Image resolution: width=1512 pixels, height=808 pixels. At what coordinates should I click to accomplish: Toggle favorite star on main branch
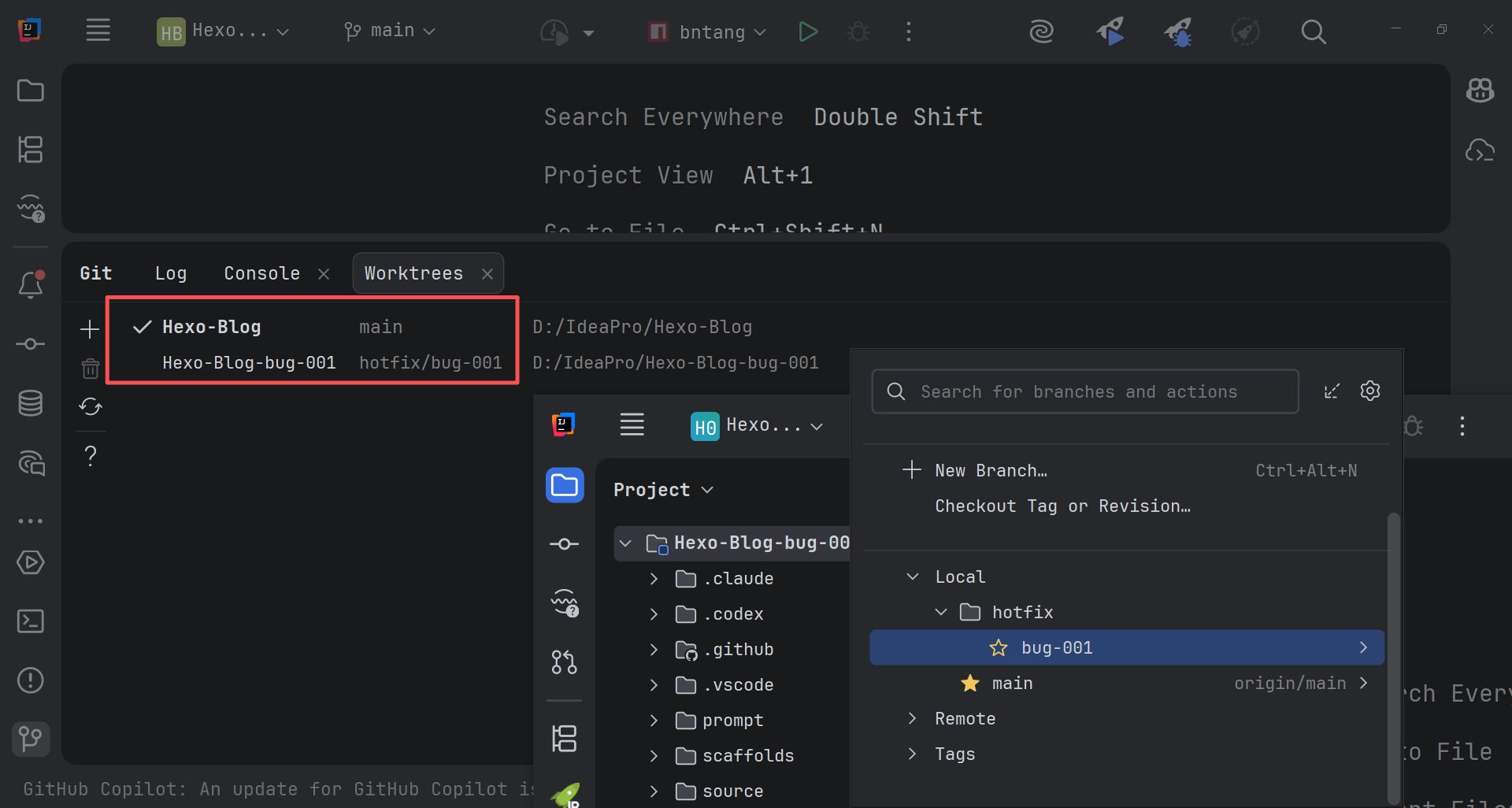[970, 684]
